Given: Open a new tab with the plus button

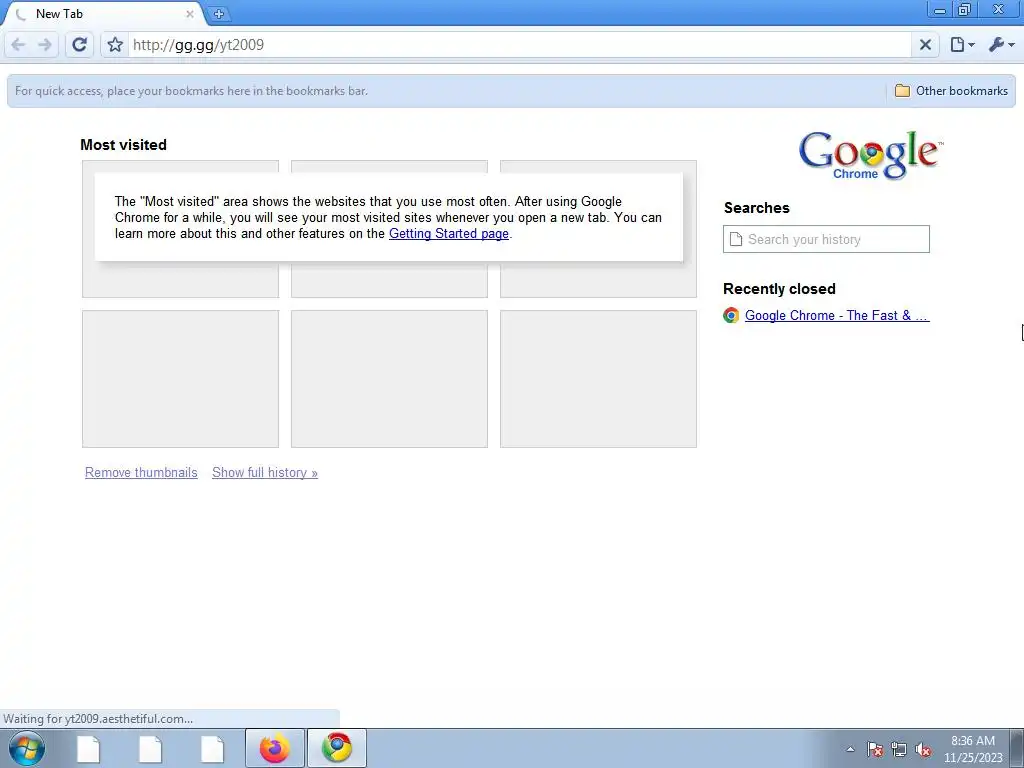Looking at the screenshot, I should (219, 13).
